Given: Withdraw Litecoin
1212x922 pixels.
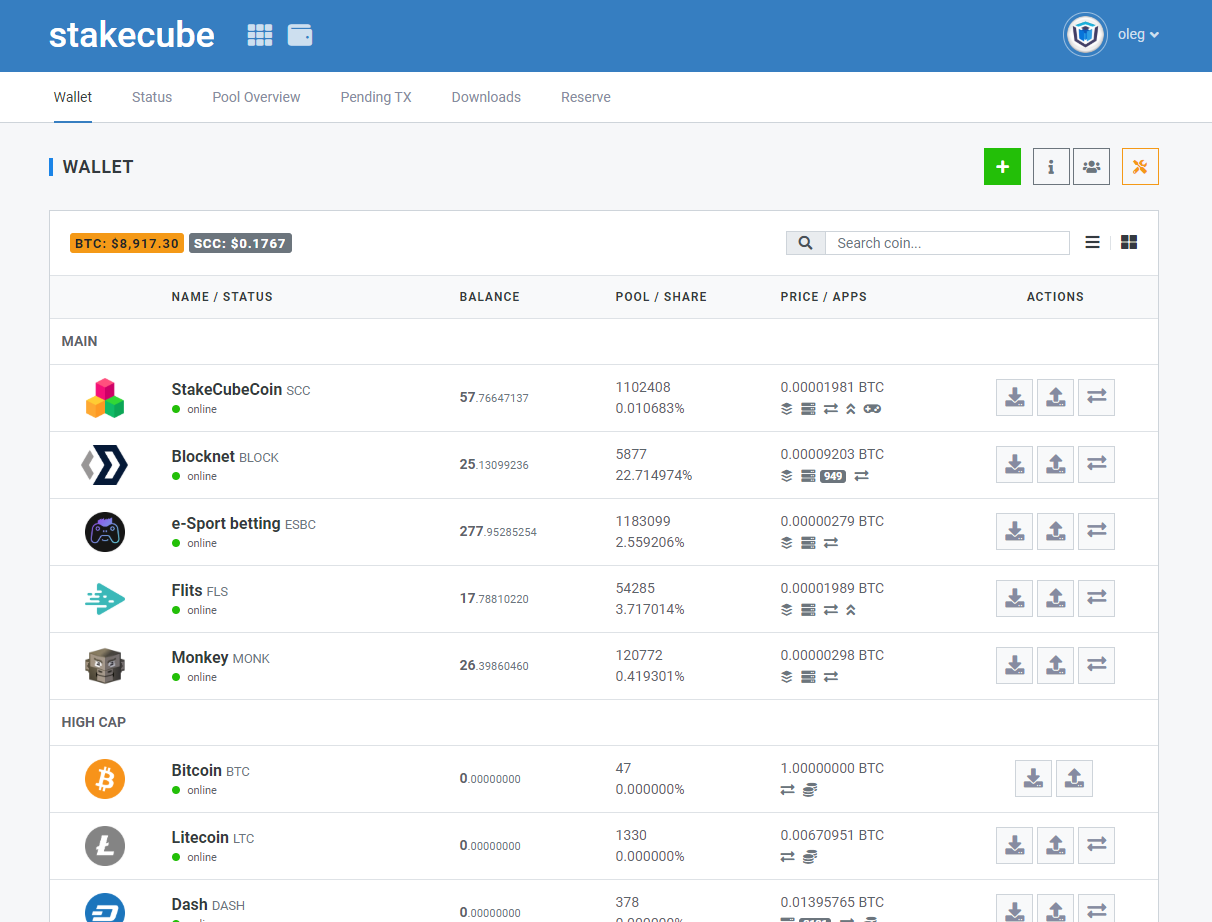Looking at the screenshot, I should (x=1056, y=845).
